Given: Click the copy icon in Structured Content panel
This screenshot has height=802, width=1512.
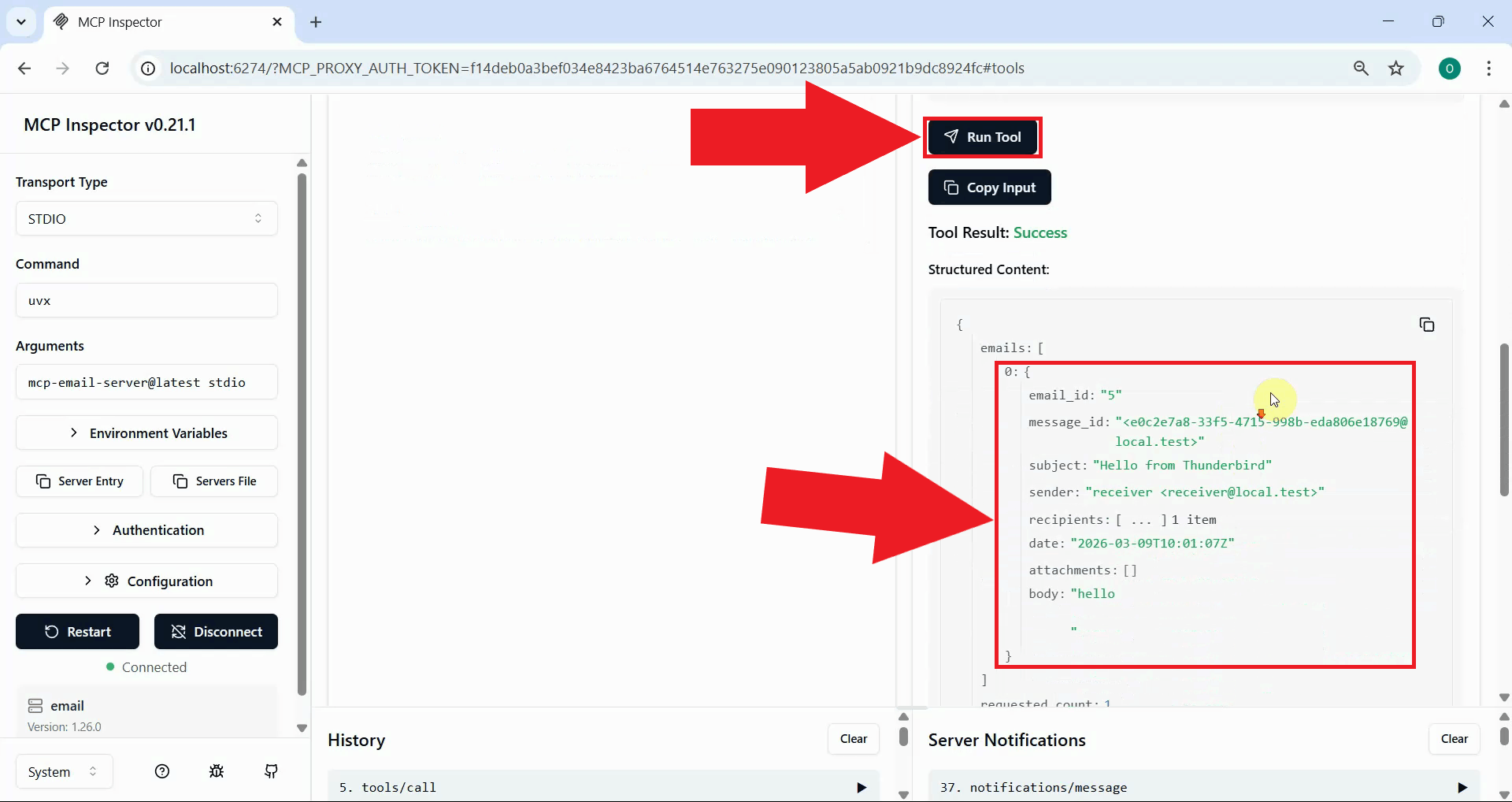Looking at the screenshot, I should pyautogui.click(x=1428, y=325).
